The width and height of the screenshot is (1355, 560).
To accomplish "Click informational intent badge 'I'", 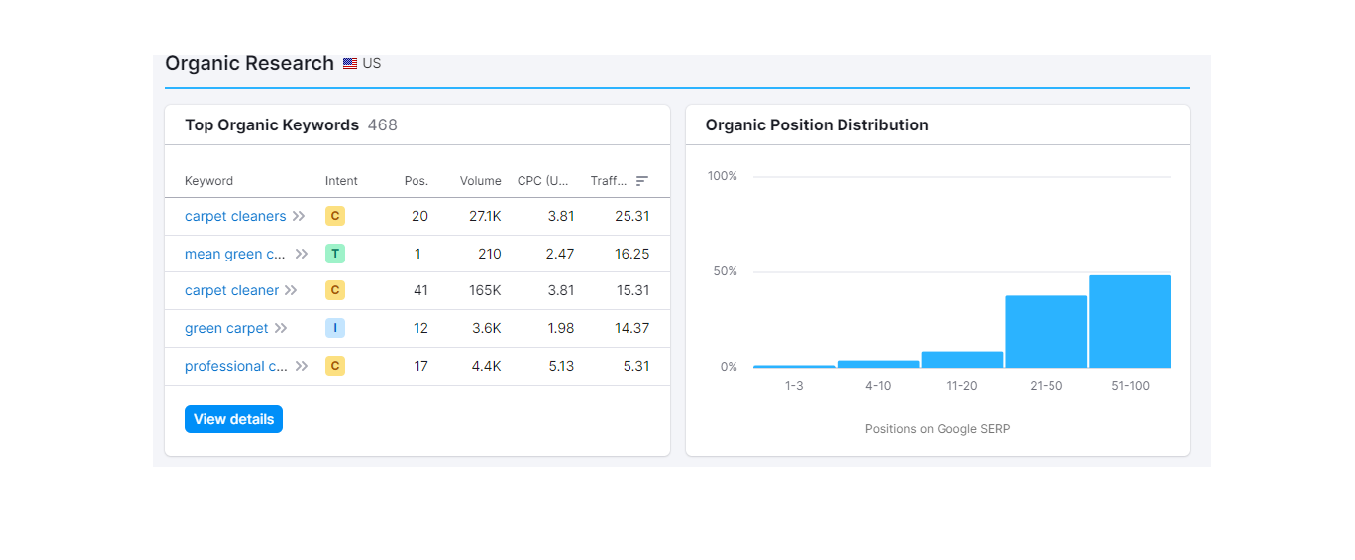I will (335, 328).
